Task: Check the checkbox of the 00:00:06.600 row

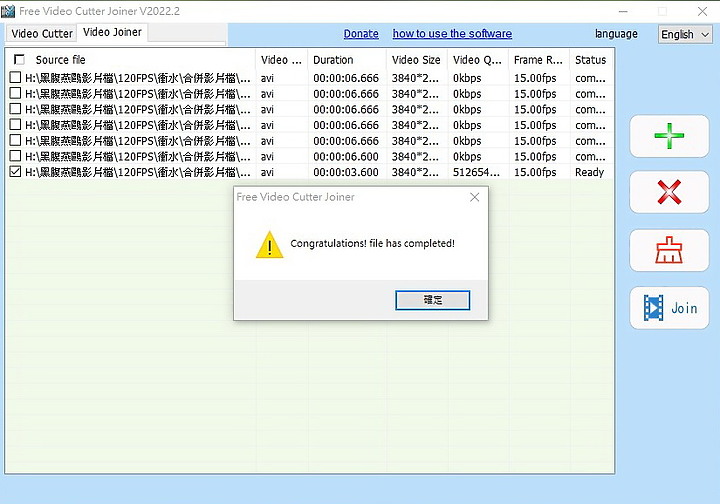Action: (x=15, y=156)
